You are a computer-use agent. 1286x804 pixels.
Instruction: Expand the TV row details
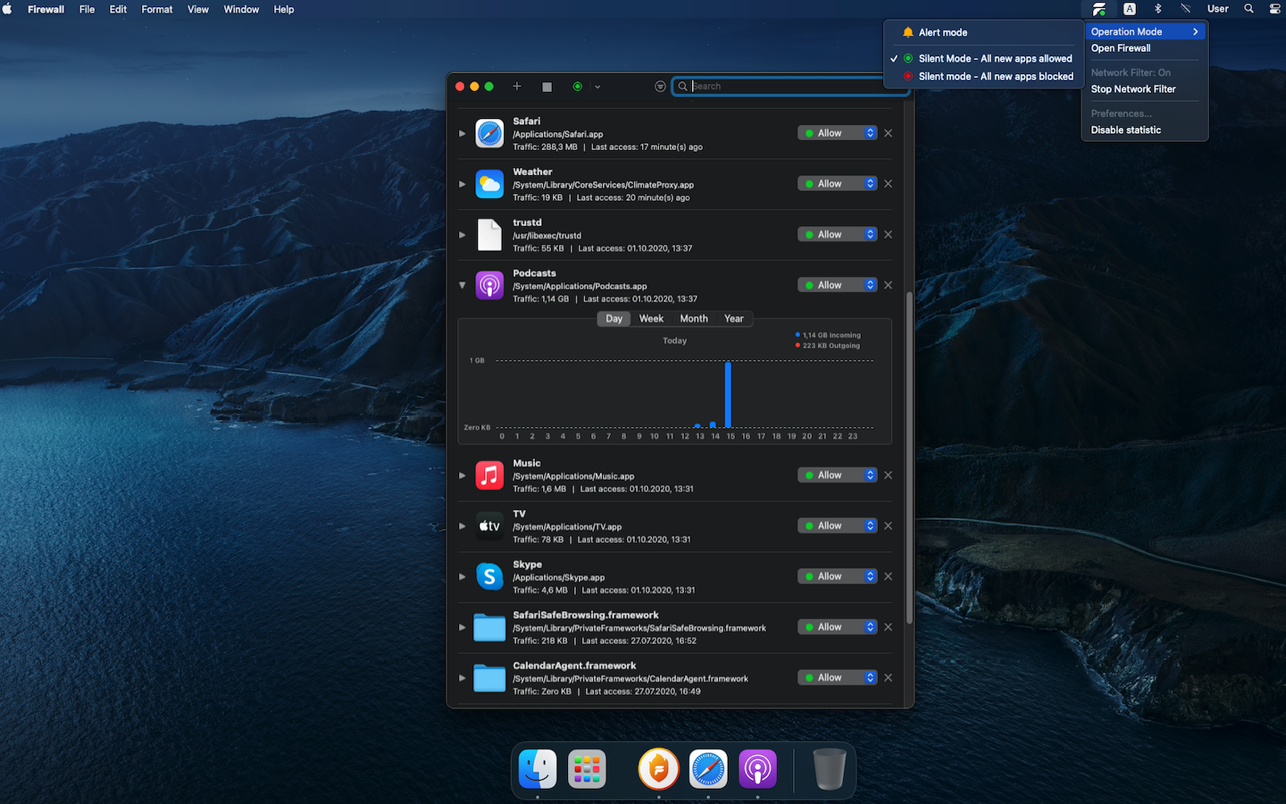point(462,526)
